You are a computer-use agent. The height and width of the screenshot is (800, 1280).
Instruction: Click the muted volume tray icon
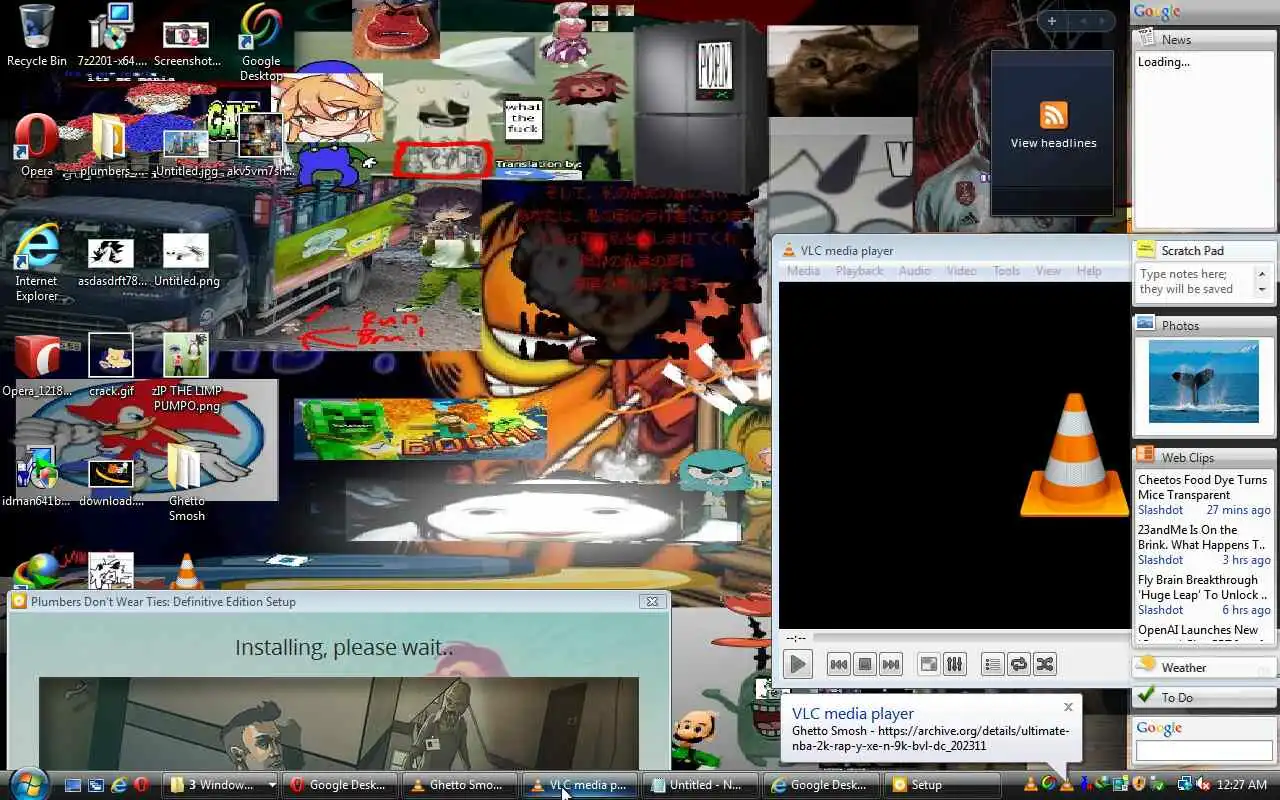point(1203,785)
